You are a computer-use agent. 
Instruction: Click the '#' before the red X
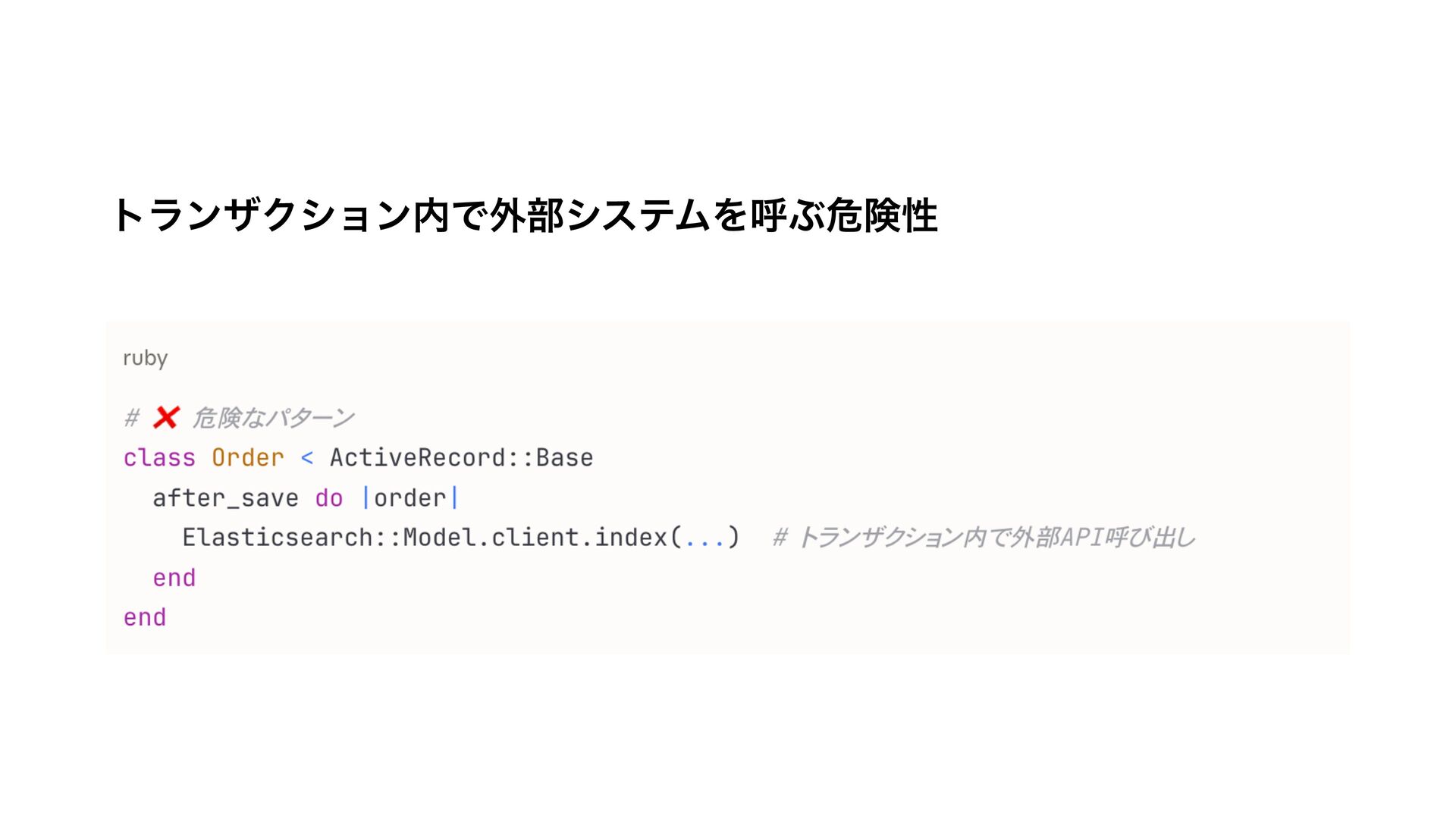click(x=132, y=418)
